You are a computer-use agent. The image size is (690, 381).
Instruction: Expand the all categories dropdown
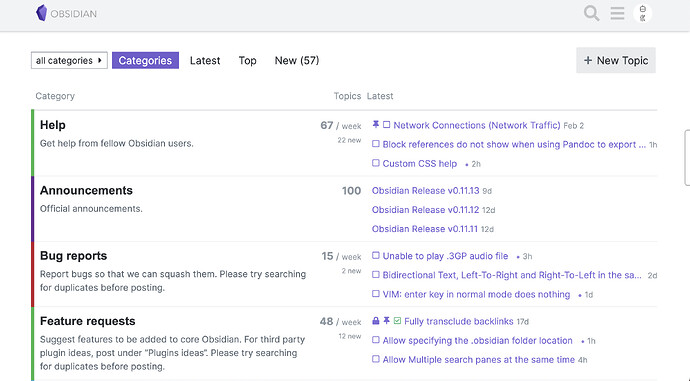coord(69,60)
